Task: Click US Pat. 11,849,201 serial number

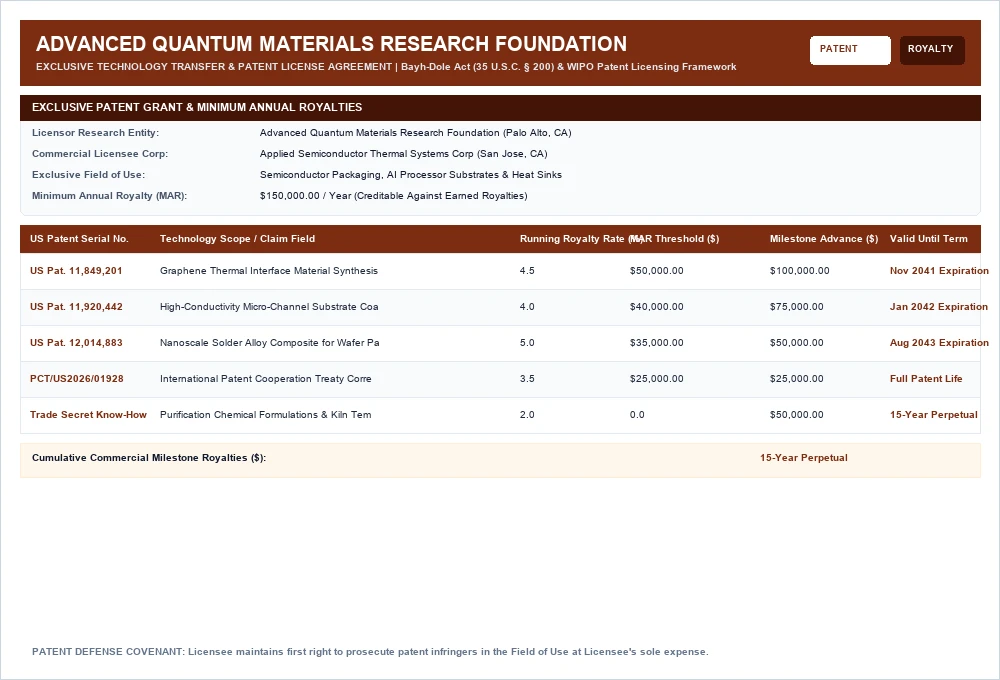Action: point(76,271)
